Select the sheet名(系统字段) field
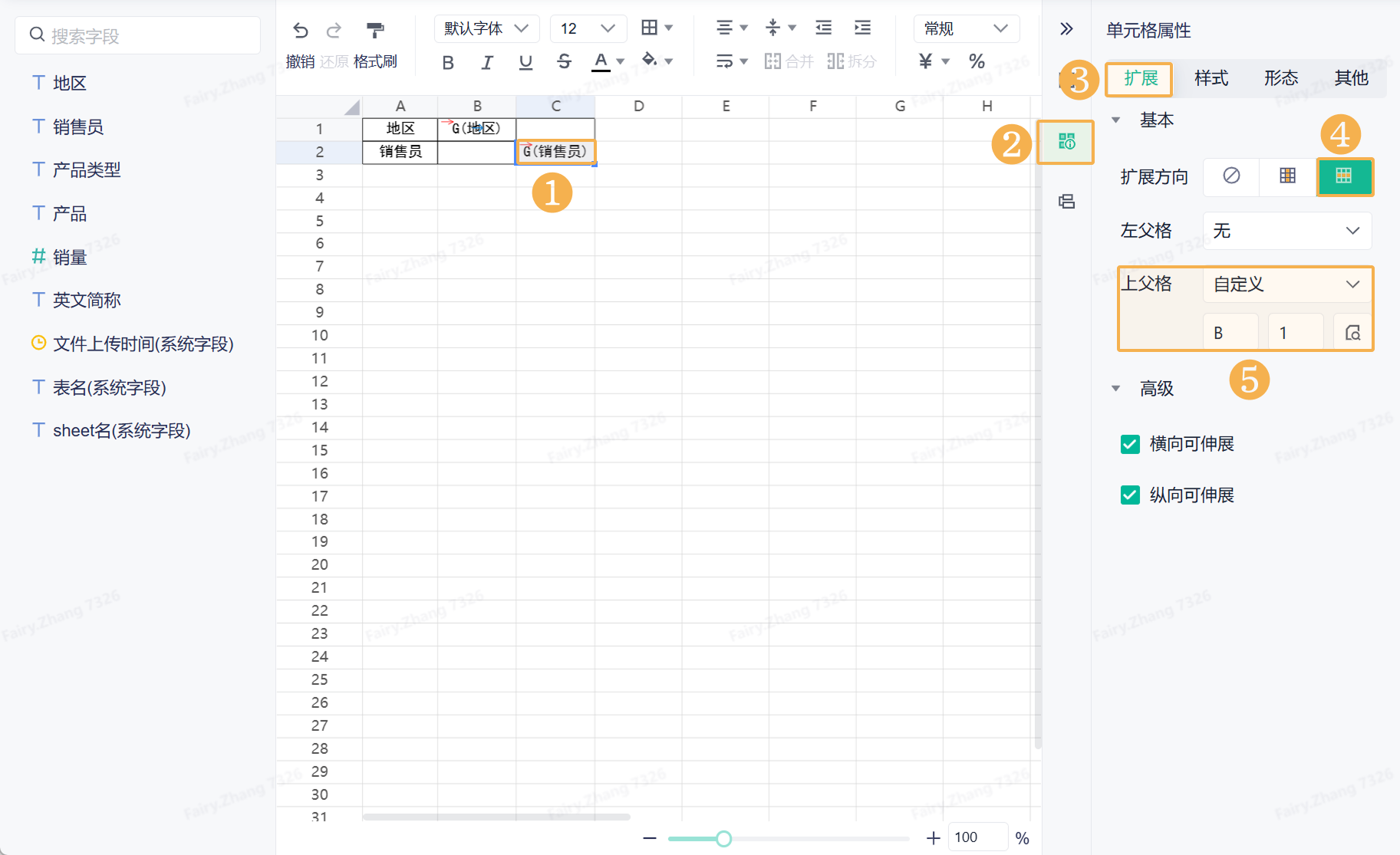The image size is (1400, 855). click(121, 430)
